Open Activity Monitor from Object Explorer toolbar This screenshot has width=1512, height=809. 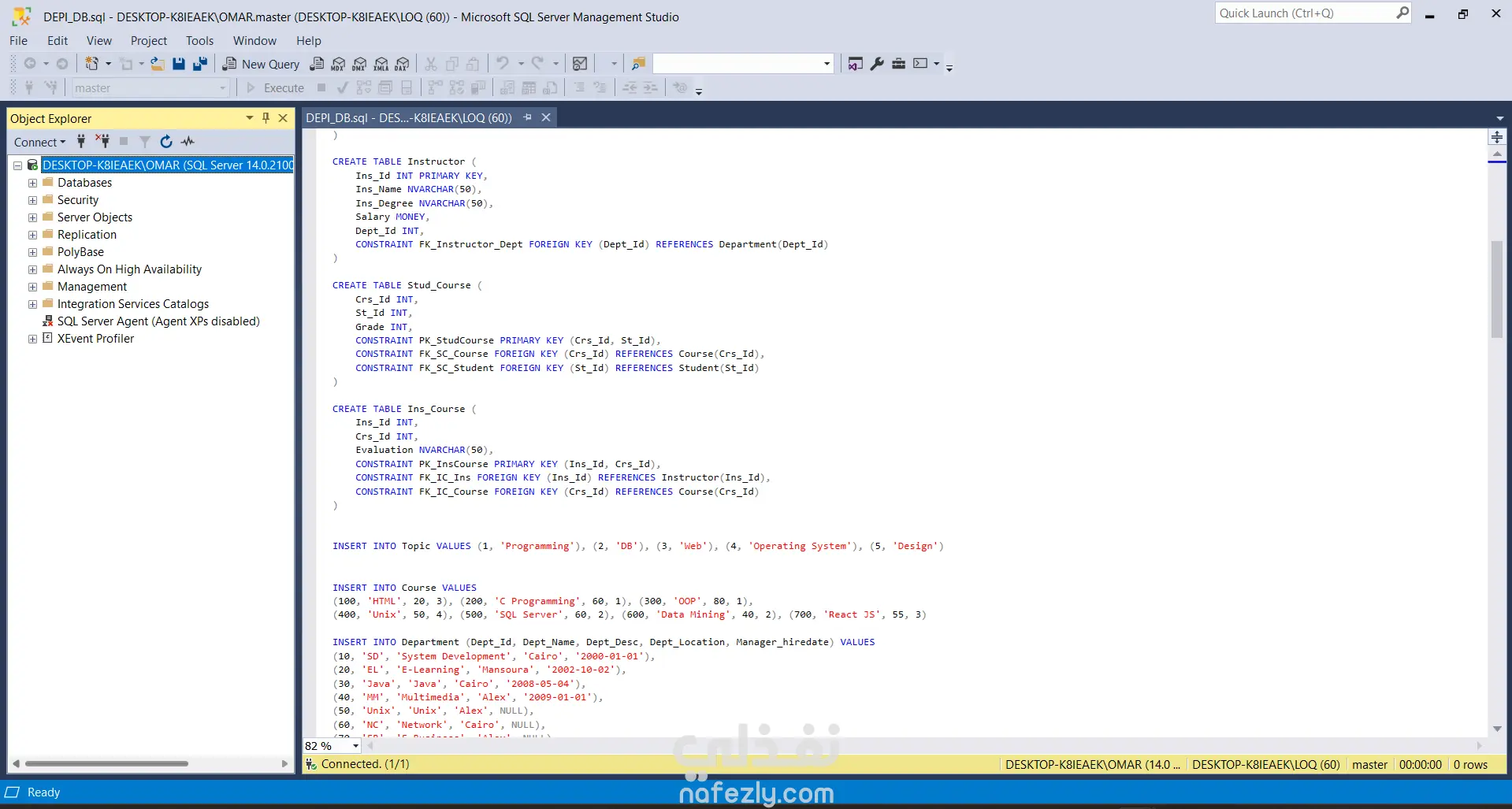pos(188,142)
